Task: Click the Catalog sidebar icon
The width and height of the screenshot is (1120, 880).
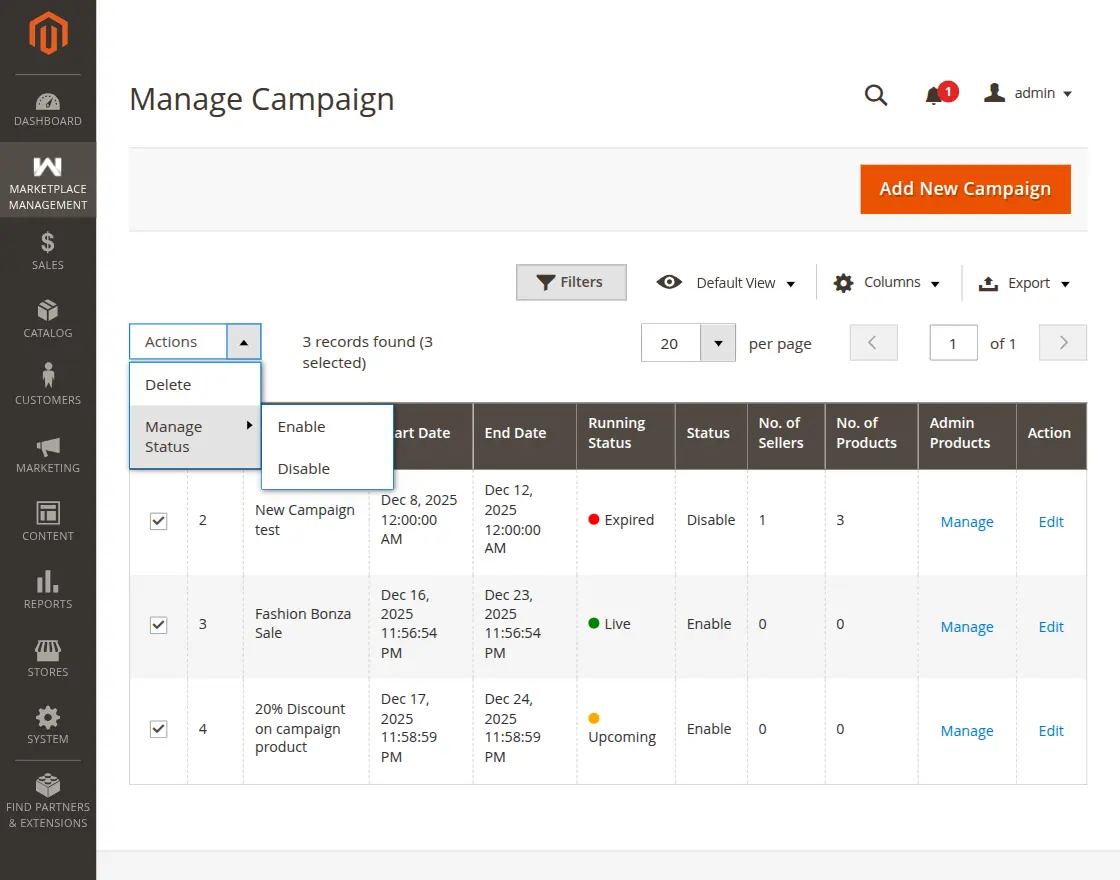Action: tap(47, 310)
